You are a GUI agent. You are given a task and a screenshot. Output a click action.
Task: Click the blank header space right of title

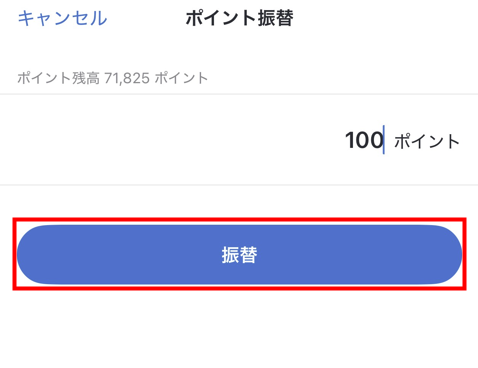click(x=383, y=18)
